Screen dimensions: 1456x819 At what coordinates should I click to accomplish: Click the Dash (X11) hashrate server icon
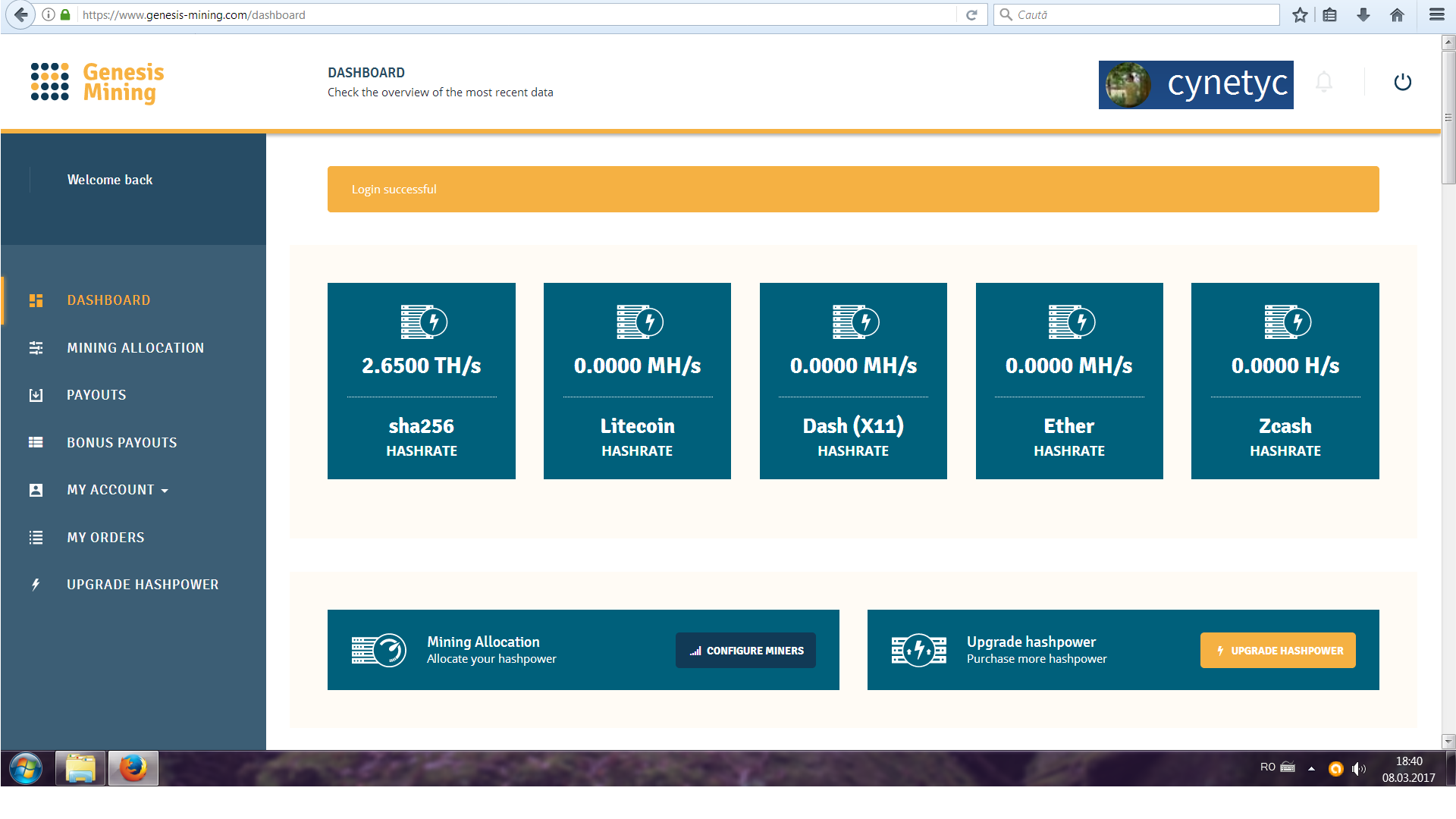point(855,322)
